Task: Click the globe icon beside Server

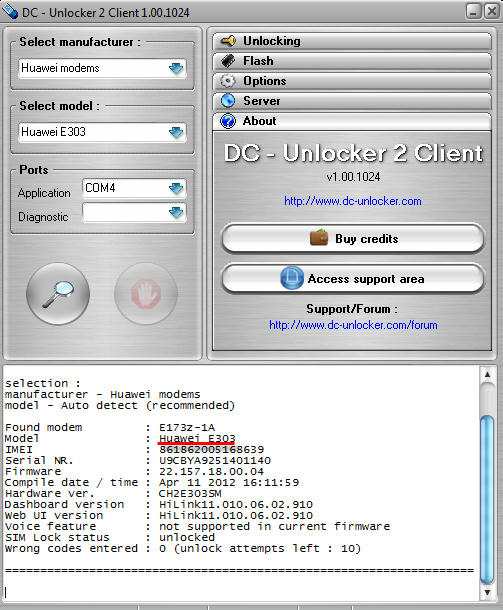Action: [x=228, y=101]
